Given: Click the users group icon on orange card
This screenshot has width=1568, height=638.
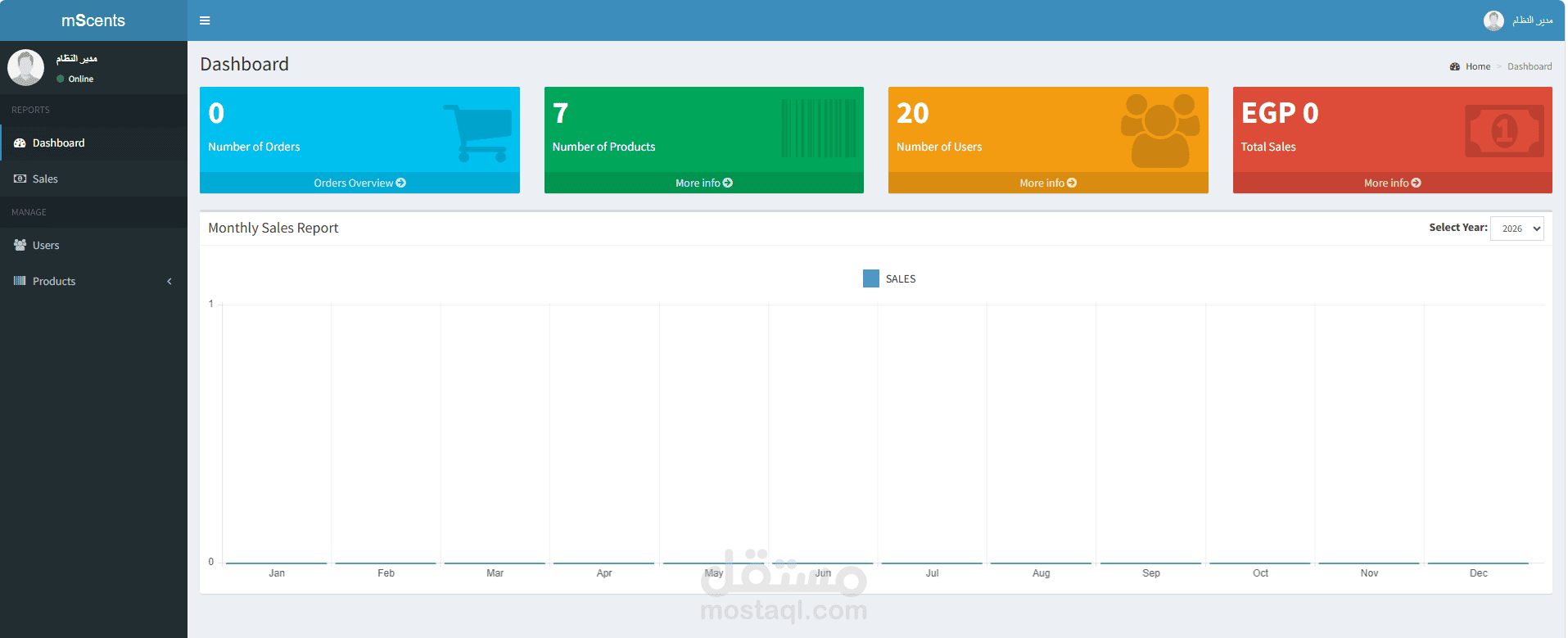Looking at the screenshot, I should pos(1160,131).
